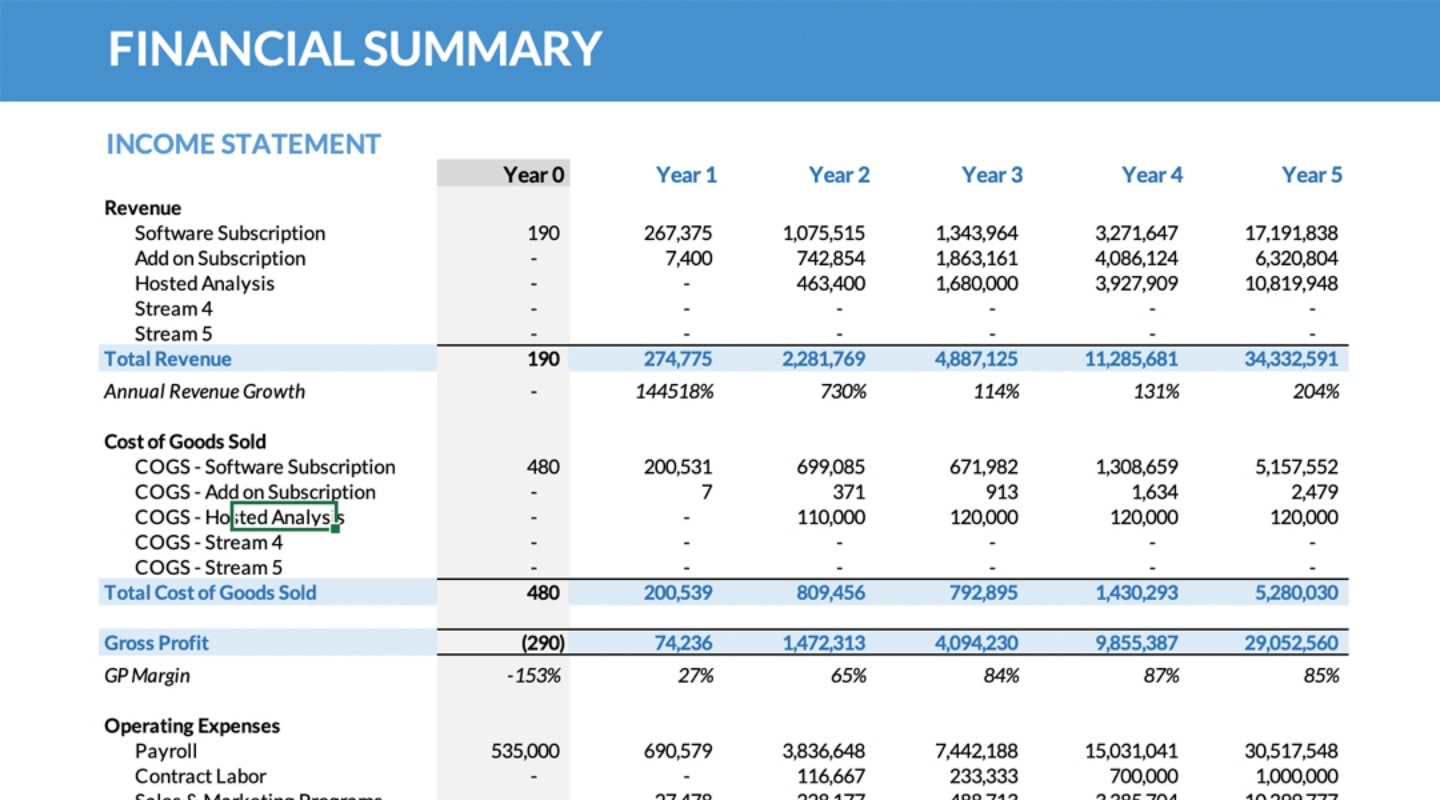Select Year 0 Payroll value 535,000

tap(526, 751)
